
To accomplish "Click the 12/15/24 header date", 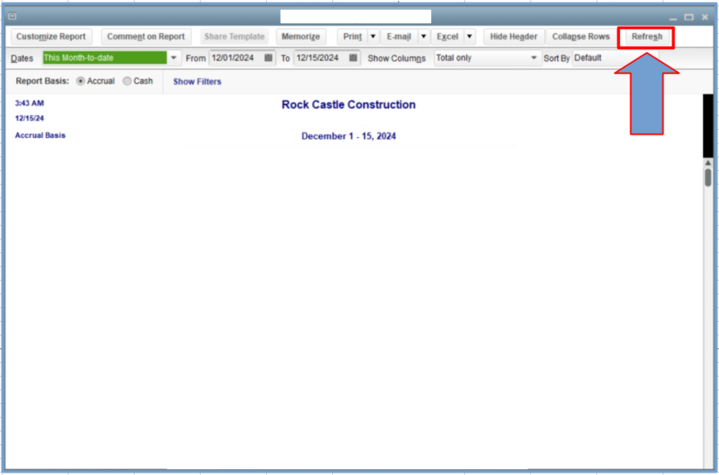I will pyautogui.click(x=29, y=118).
